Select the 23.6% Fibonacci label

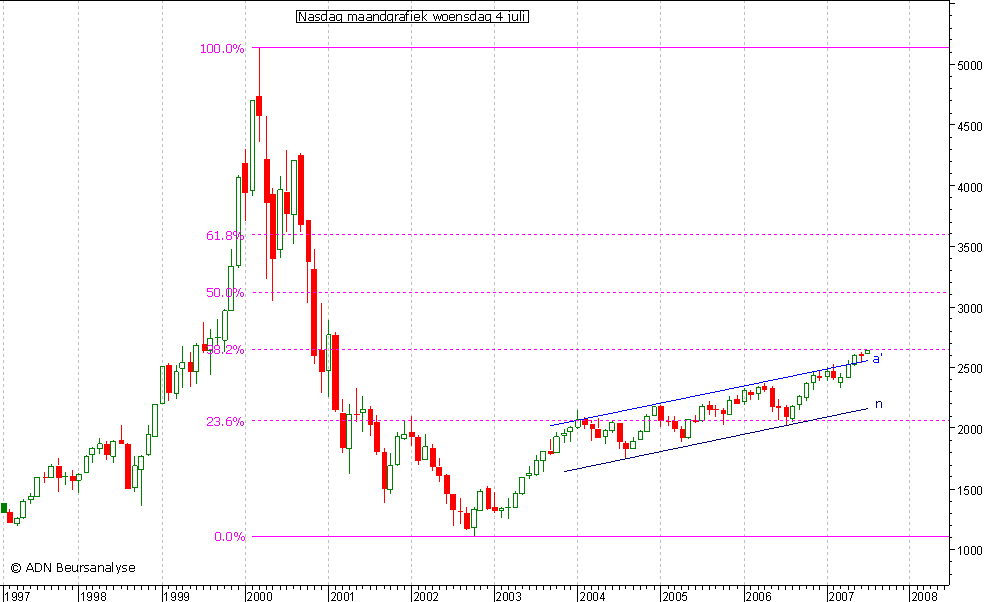pos(225,422)
